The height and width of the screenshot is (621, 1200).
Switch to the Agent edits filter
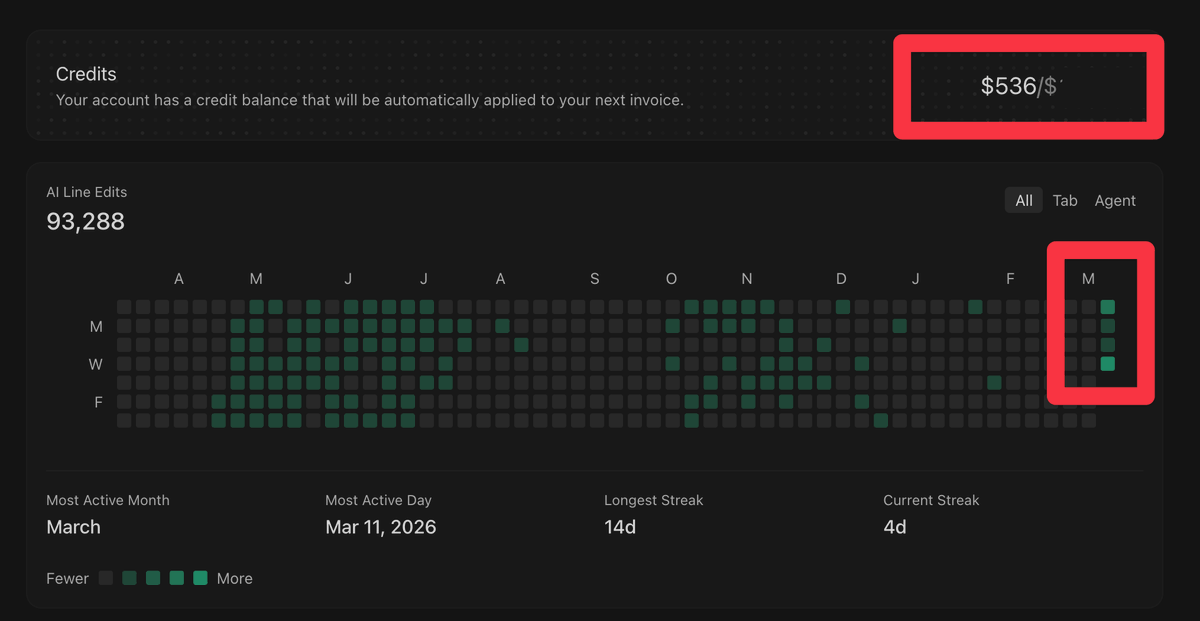click(1115, 200)
